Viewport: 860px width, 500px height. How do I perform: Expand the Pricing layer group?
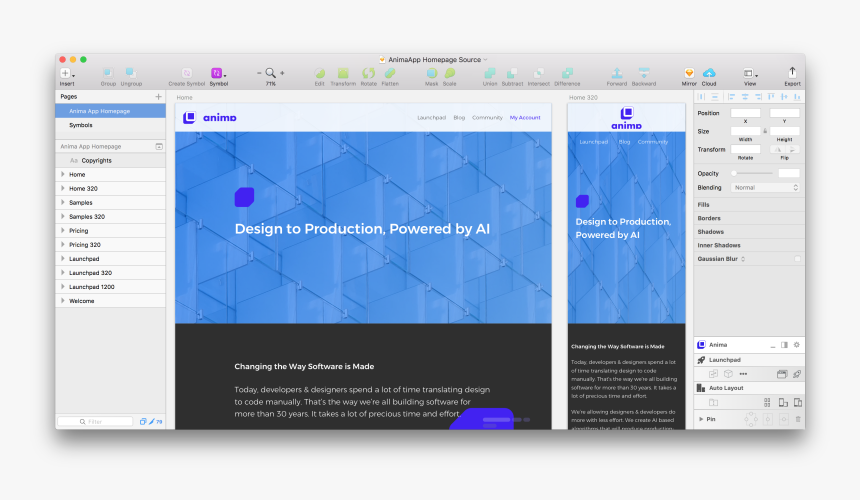[63, 231]
